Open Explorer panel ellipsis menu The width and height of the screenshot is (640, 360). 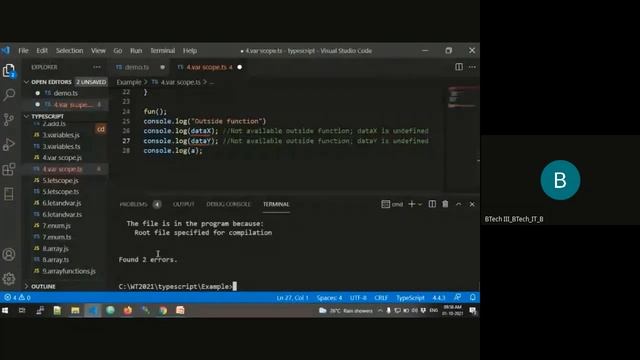click(x=97, y=67)
